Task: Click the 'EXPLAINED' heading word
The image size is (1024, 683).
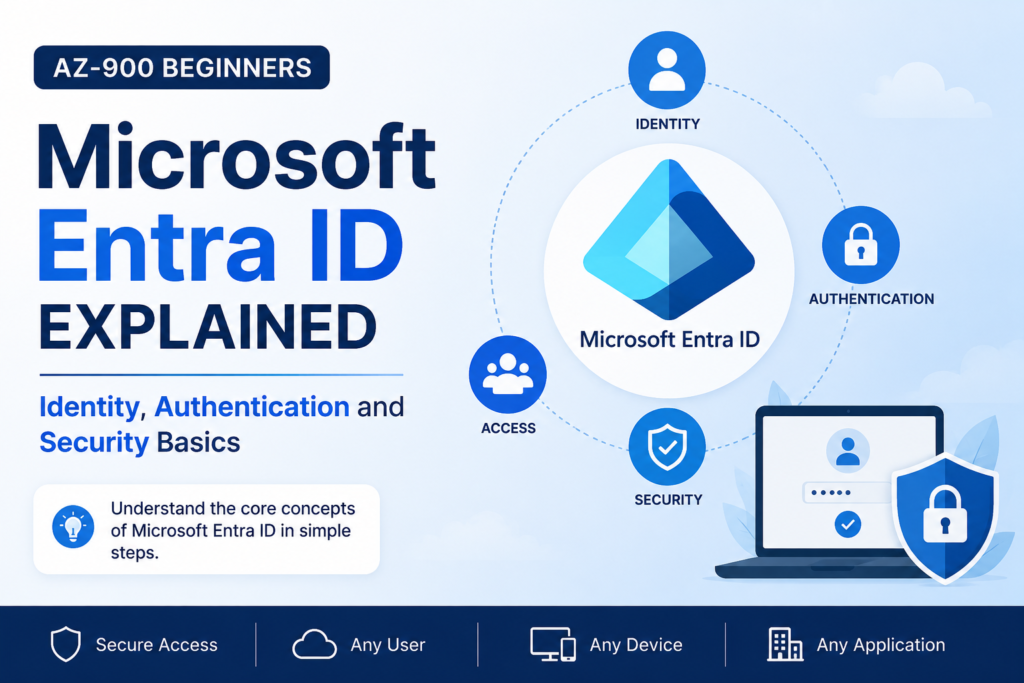Action: pos(208,327)
